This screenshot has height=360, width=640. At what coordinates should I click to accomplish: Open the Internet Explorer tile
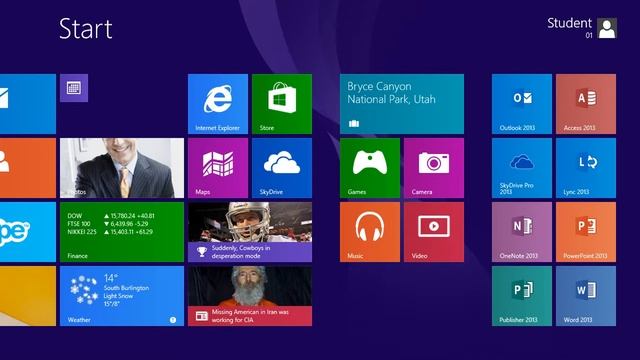click(218, 104)
